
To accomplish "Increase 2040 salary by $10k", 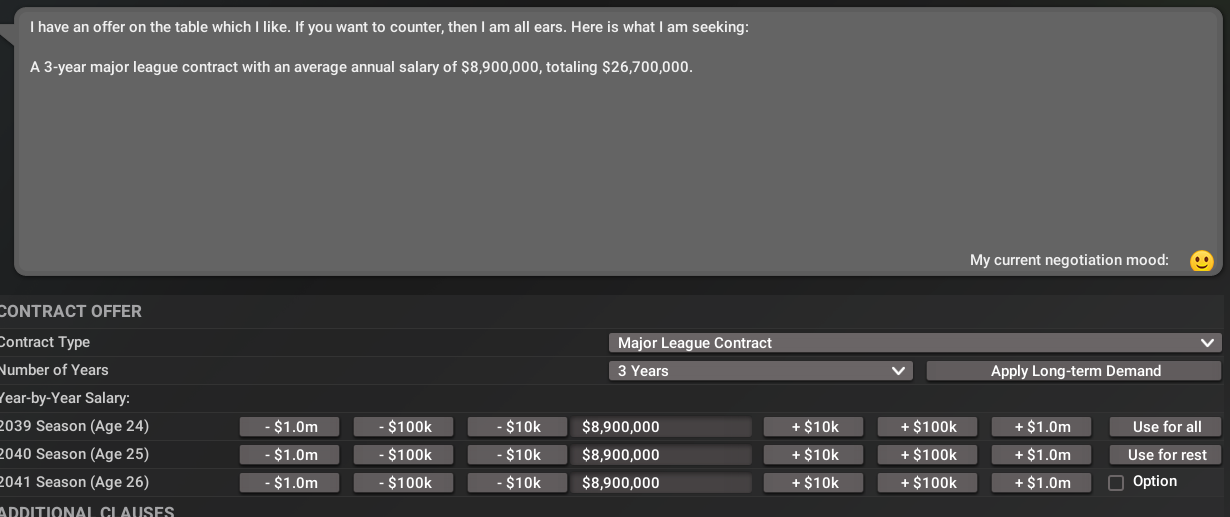I will (x=814, y=455).
